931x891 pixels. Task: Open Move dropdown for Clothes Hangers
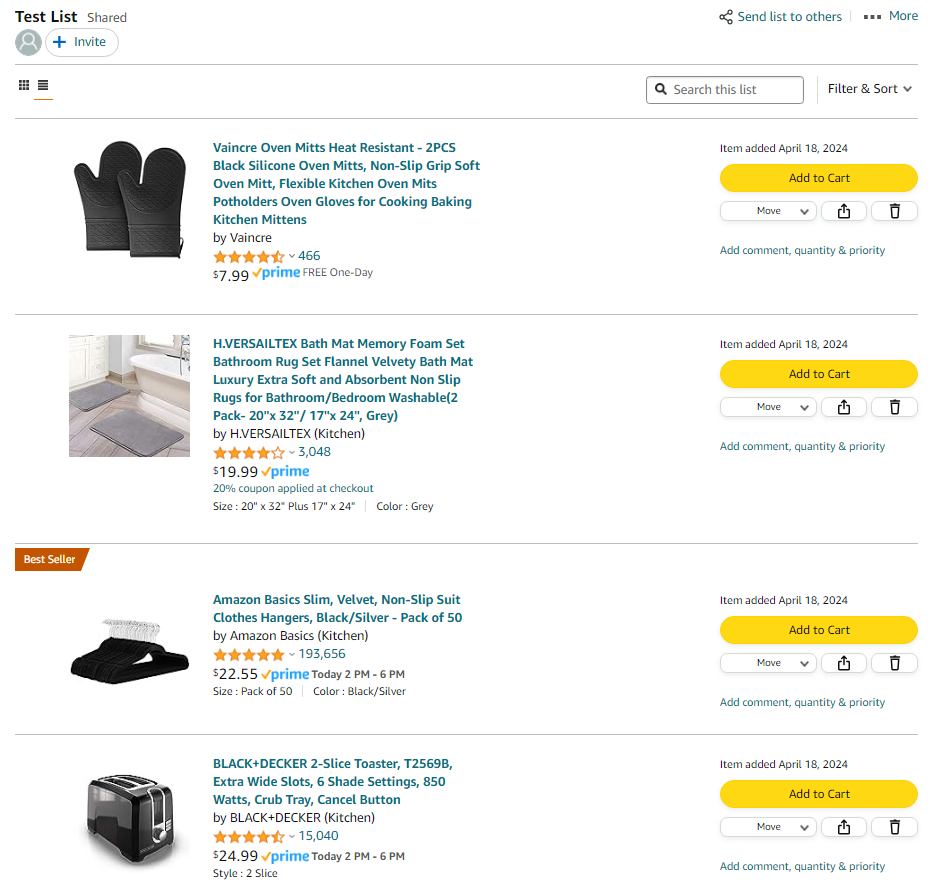768,663
